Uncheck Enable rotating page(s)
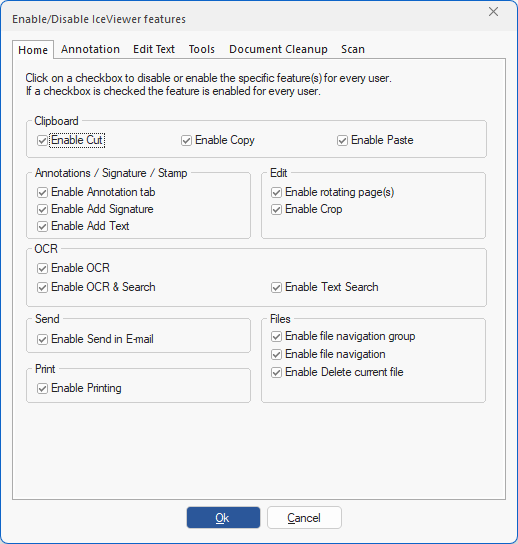The height and width of the screenshot is (544, 518). click(x=276, y=193)
